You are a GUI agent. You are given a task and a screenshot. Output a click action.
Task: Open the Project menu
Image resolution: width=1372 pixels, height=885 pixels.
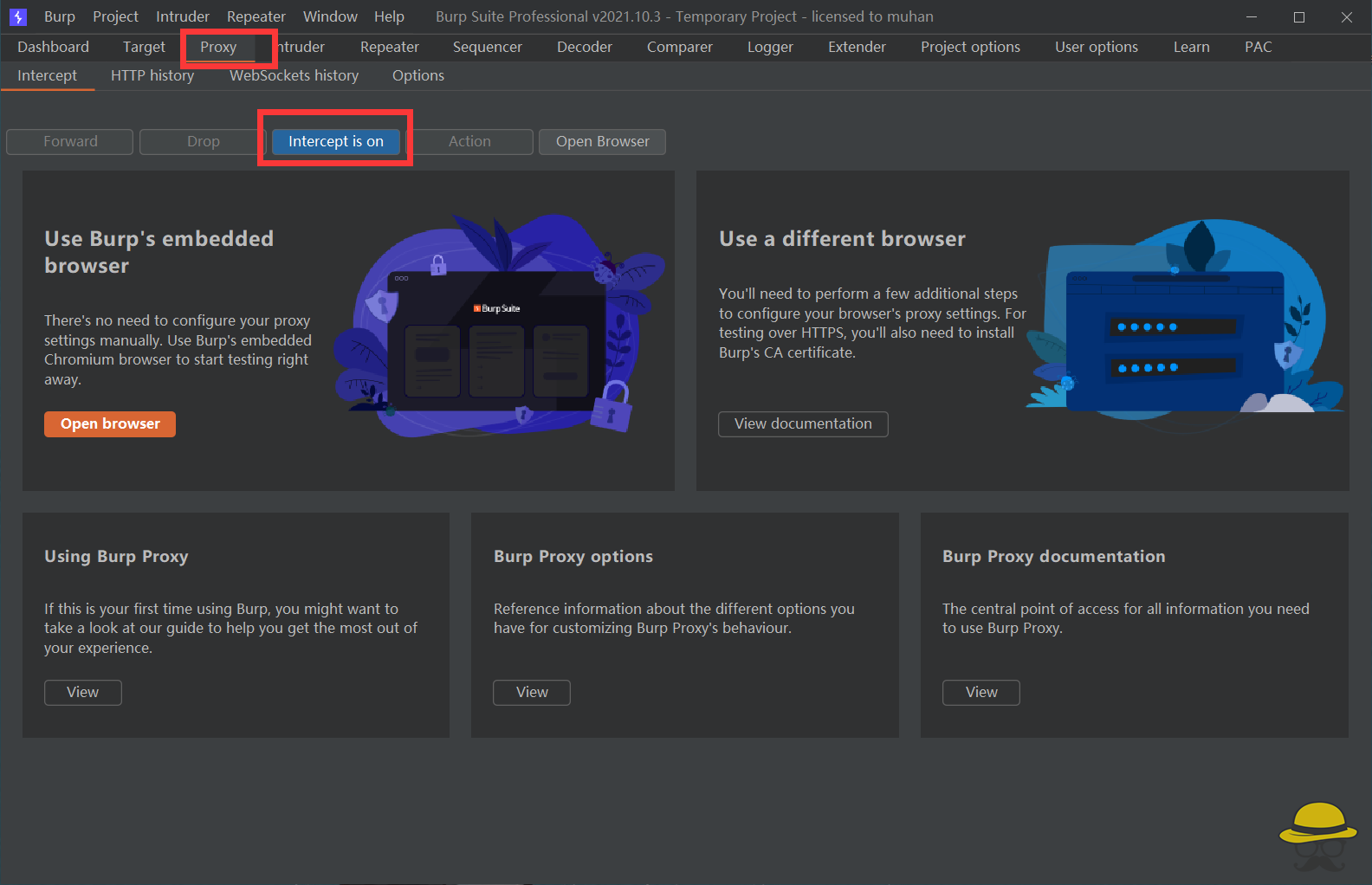(x=115, y=16)
